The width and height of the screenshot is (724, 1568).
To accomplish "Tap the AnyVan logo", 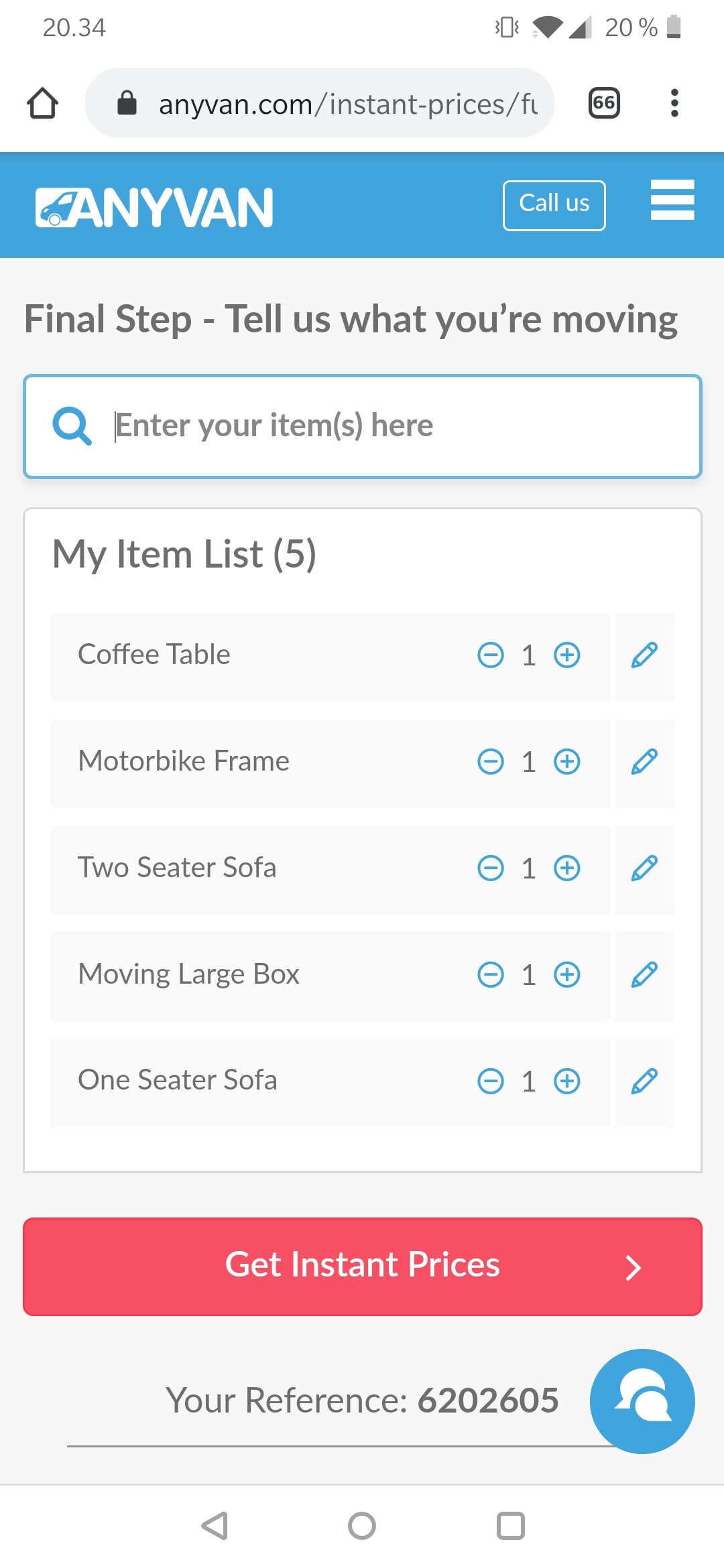I will click(x=154, y=207).
